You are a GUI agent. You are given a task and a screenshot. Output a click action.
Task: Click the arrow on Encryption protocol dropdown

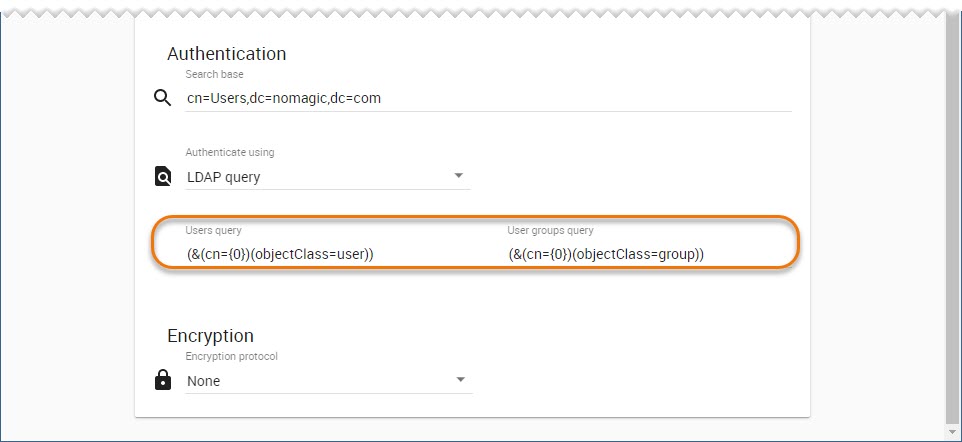tap(460, 380)
